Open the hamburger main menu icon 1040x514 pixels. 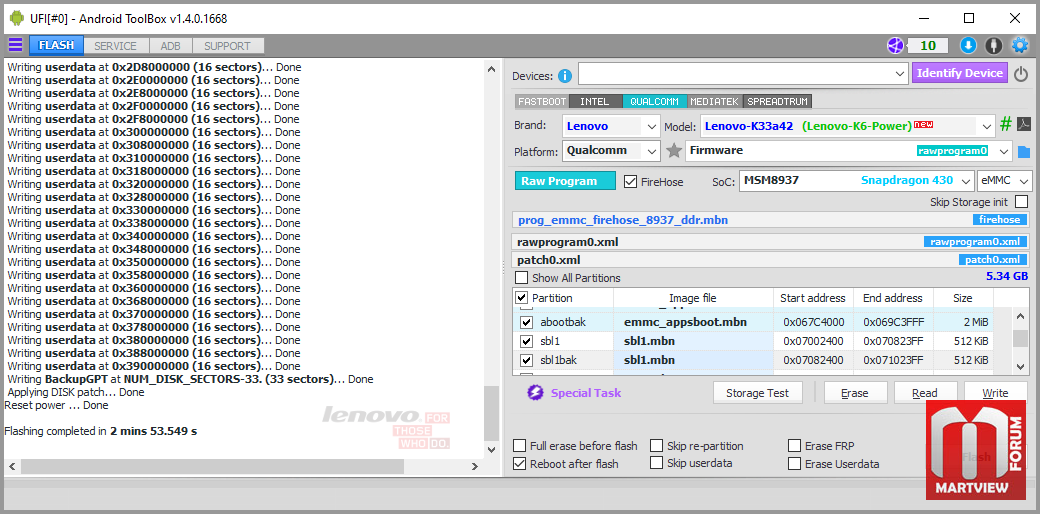click(15, 45)
